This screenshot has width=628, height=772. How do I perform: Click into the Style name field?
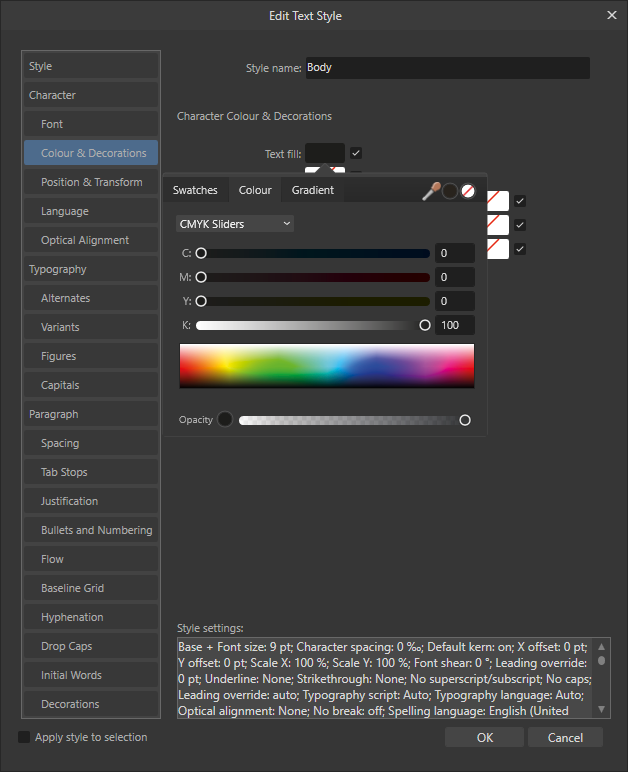pos(448,67)
